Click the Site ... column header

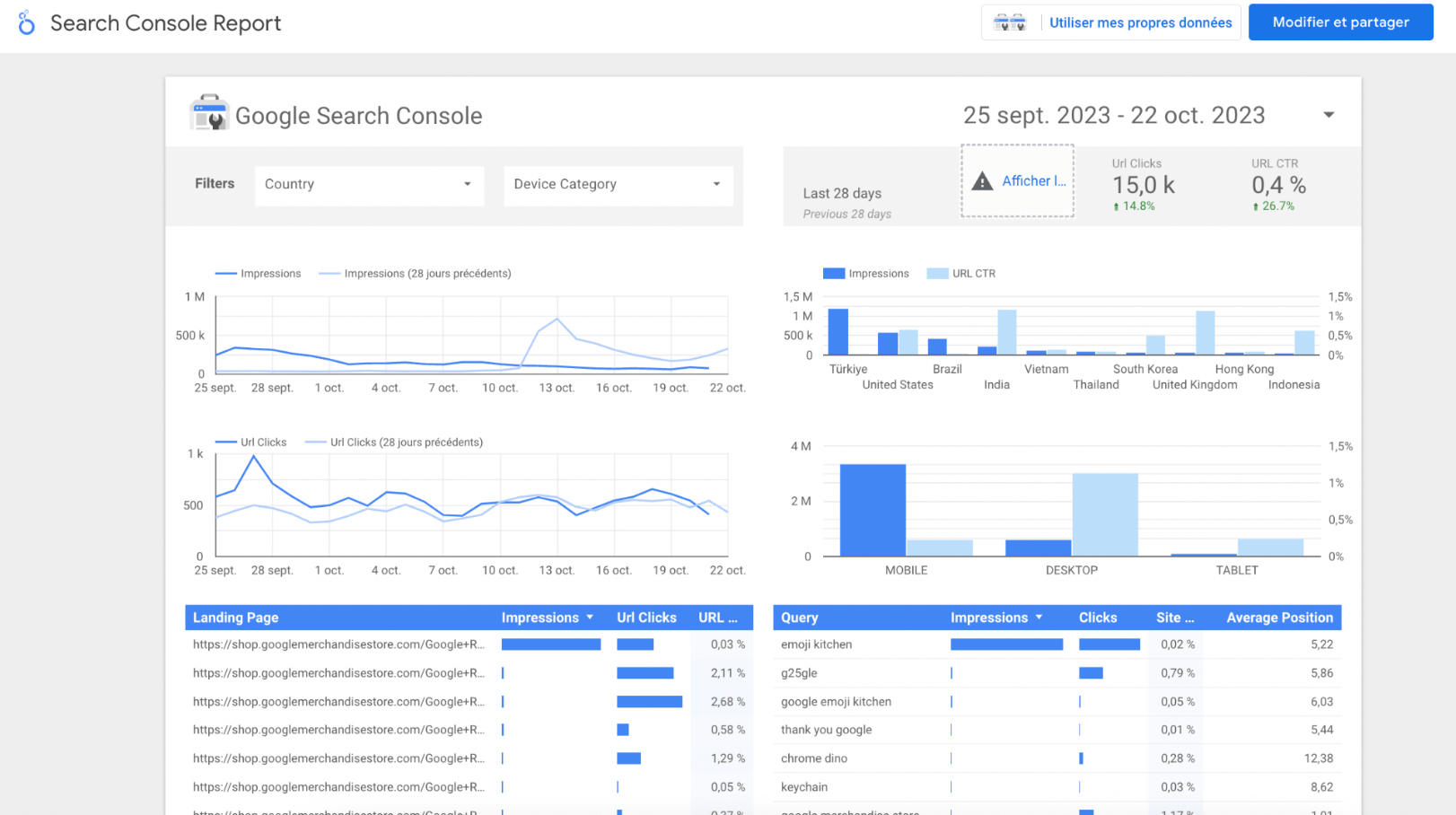(1175, 618)
